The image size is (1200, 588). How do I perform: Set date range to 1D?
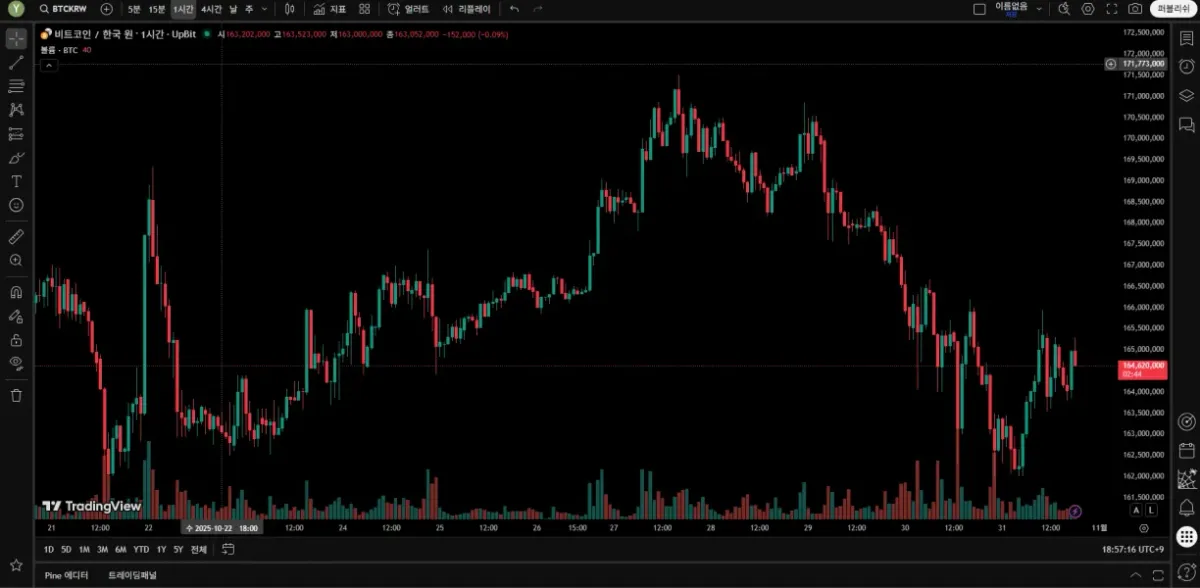[x=49, y=549]
